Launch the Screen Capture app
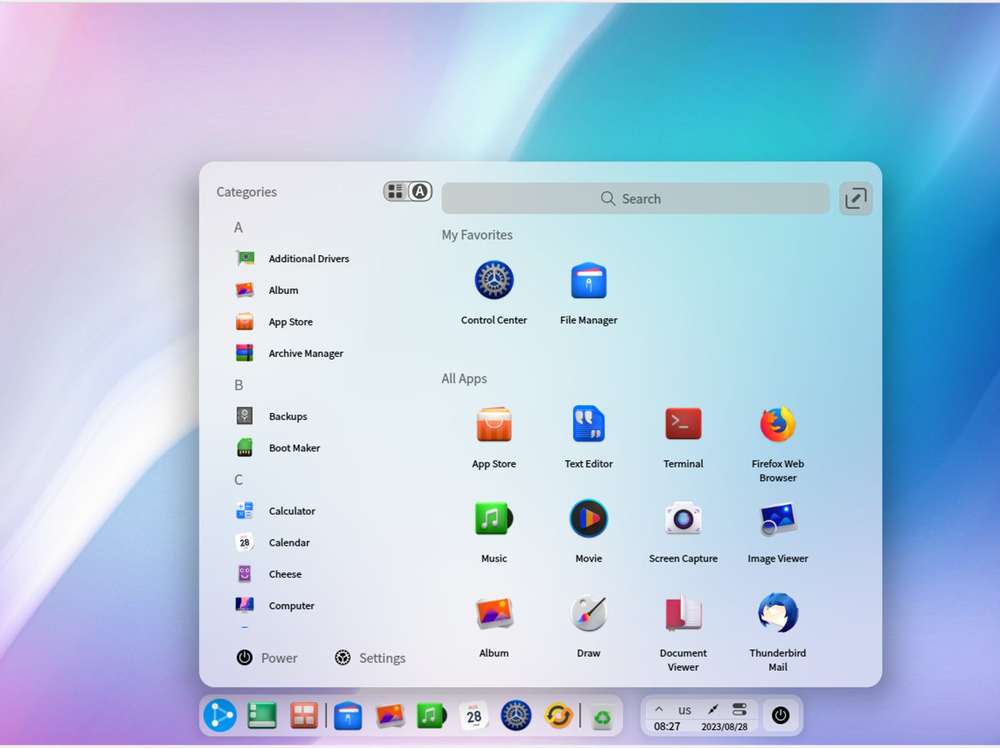The height and width of the screenshot is (748, 1000). coord(683,520)
